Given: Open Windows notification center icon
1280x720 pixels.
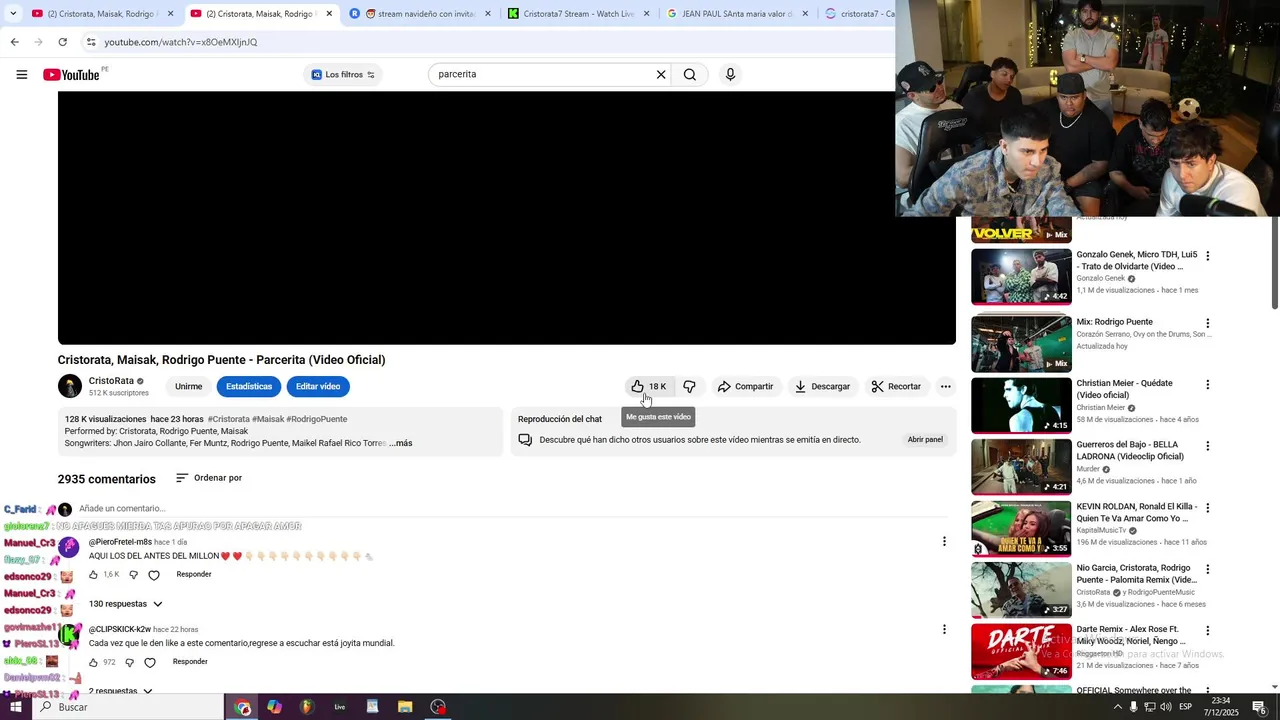Looking at the screenshot, I should pos(1259,707).
